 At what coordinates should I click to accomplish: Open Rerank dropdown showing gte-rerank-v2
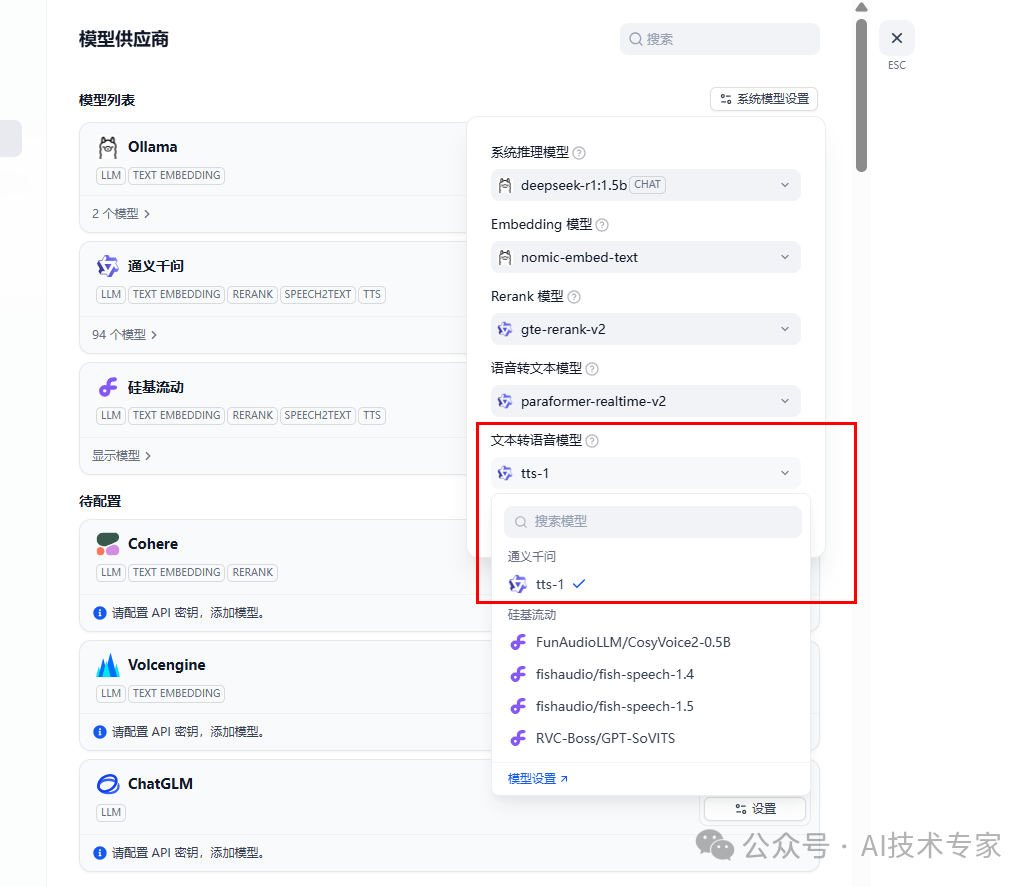(646, 329)
